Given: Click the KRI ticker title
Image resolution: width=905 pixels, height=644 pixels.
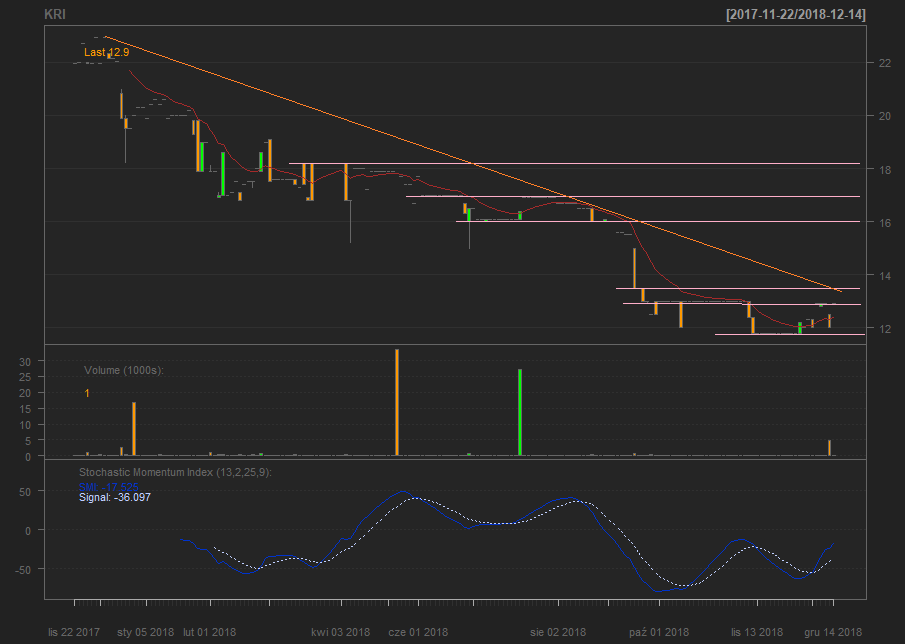Looking at the screenshot, I should (x=55, y=14).
